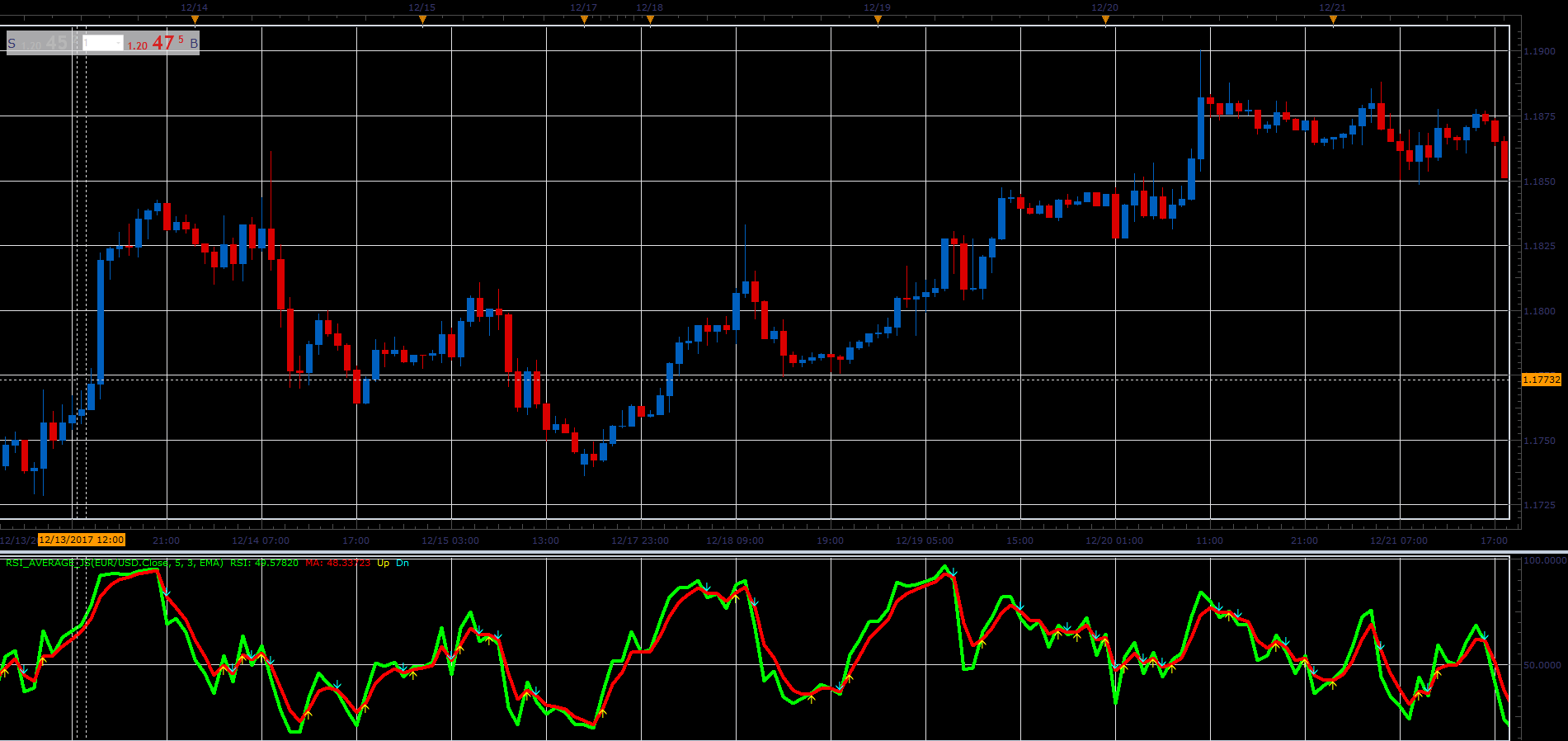Click the 1.1875 price axis label
The height and width of the screenshot is (741, 1568).
point(1539,116)
